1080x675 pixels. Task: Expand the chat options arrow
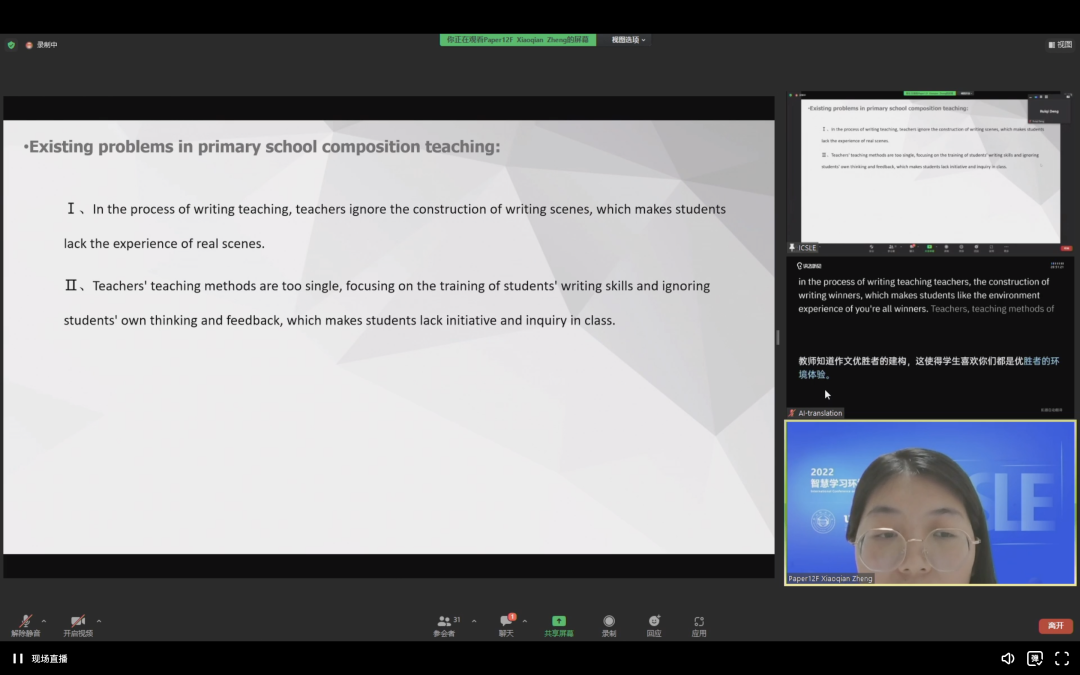click(525, 621)
